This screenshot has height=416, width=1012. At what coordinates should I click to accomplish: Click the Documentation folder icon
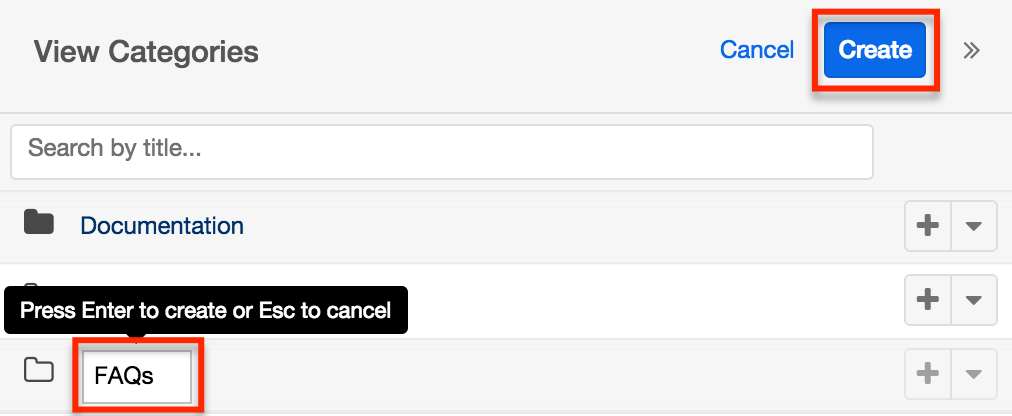coord(39,223)
